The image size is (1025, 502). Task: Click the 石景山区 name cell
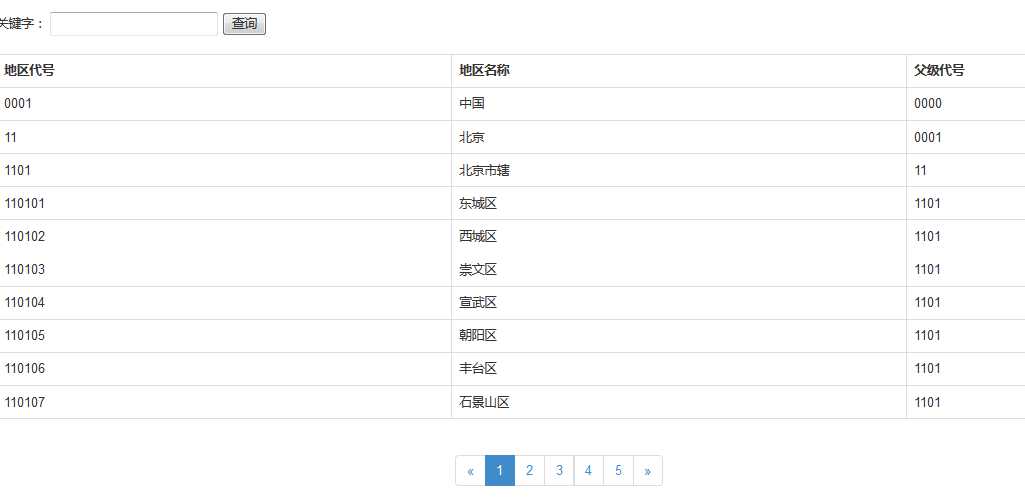click(x=484, y=403)
